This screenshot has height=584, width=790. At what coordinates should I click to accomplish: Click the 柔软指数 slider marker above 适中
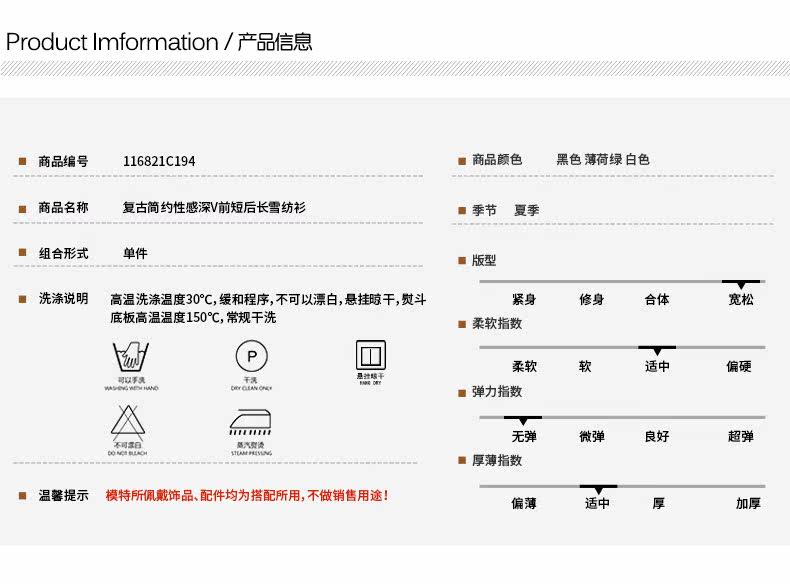click(x=657, y=350)
